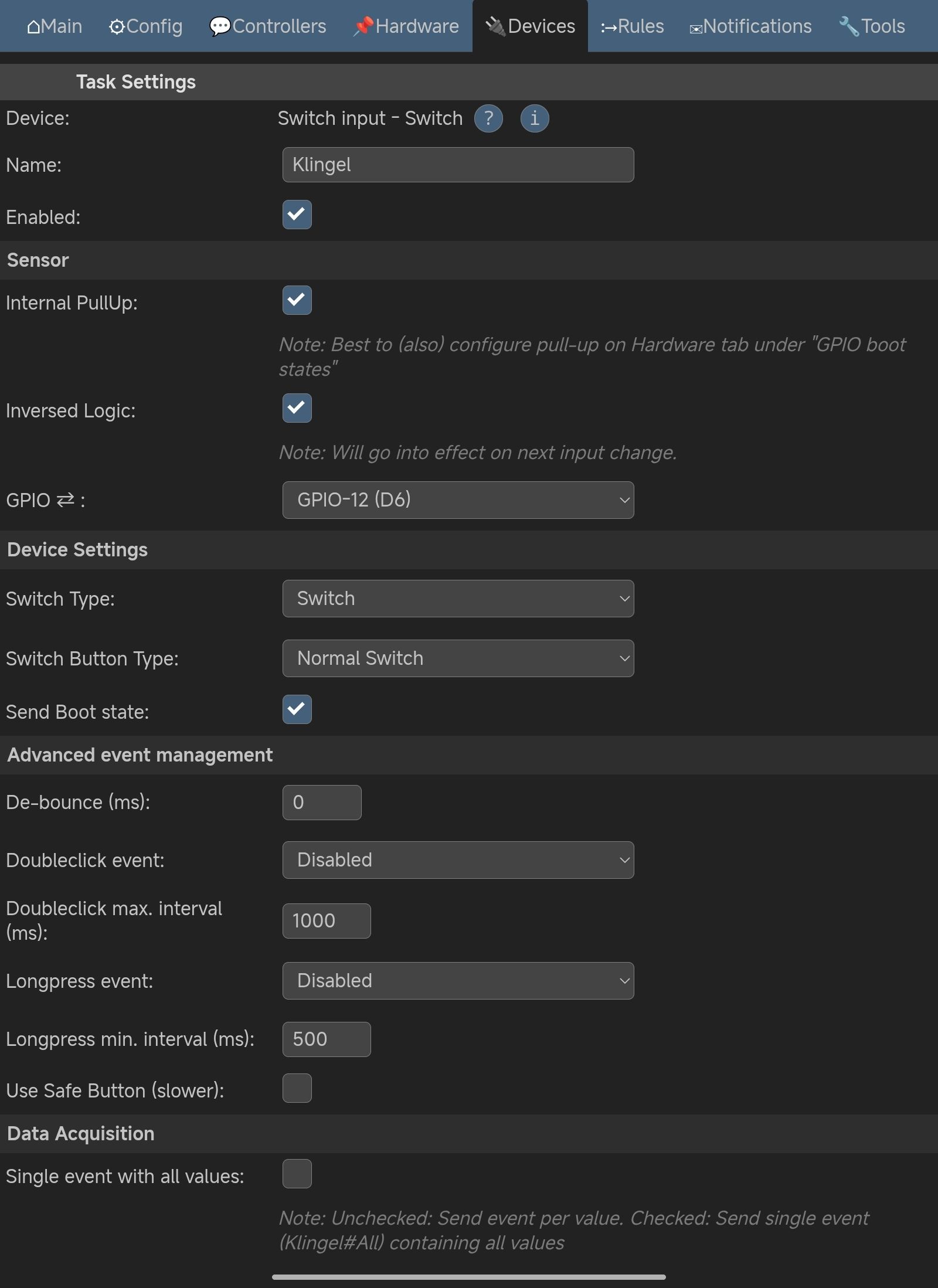Open Hardware pin tab
The image size is (938, 1288).
click(406, 26)
